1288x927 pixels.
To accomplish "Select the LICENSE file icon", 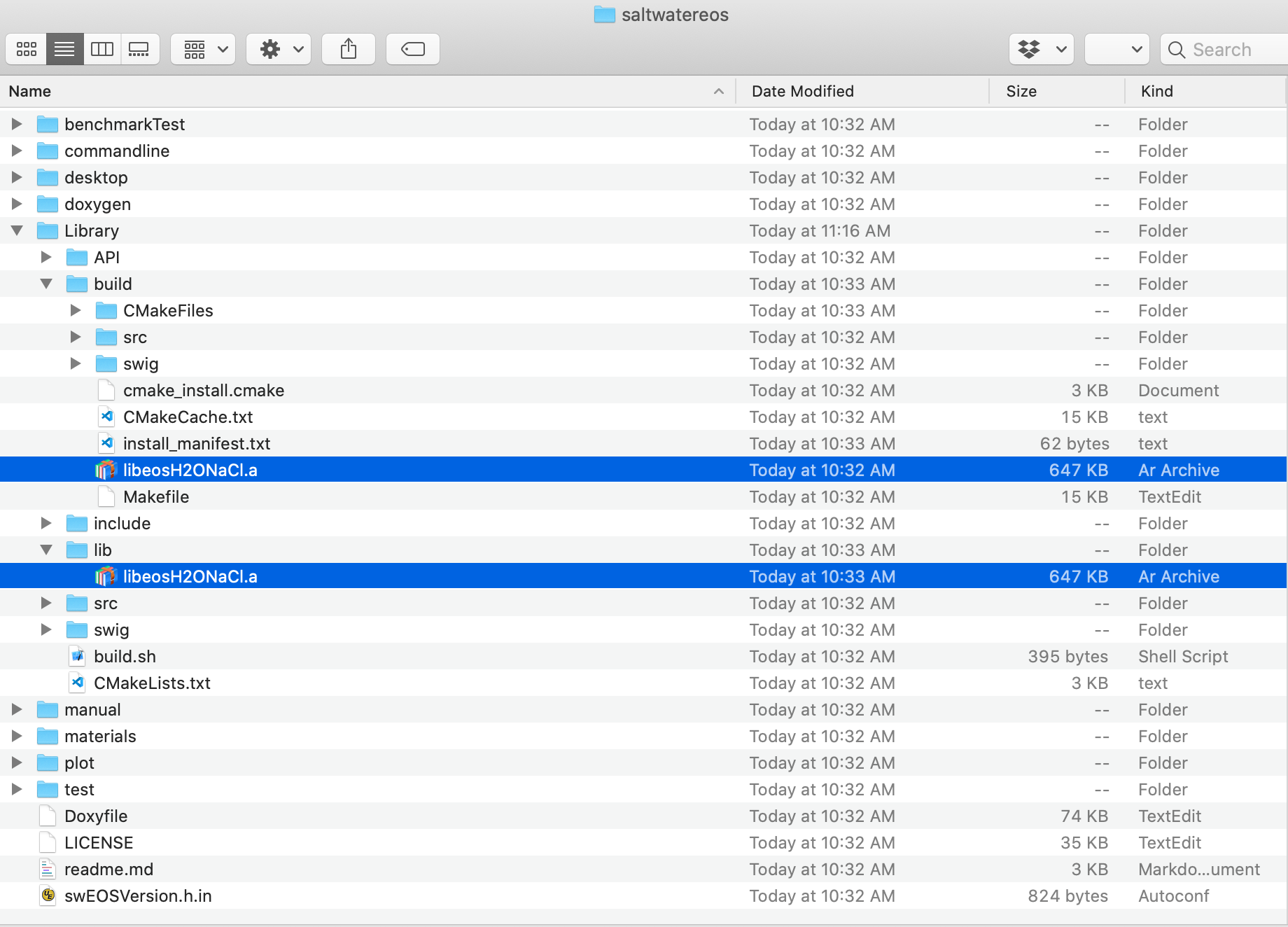I will pos(48,842).
